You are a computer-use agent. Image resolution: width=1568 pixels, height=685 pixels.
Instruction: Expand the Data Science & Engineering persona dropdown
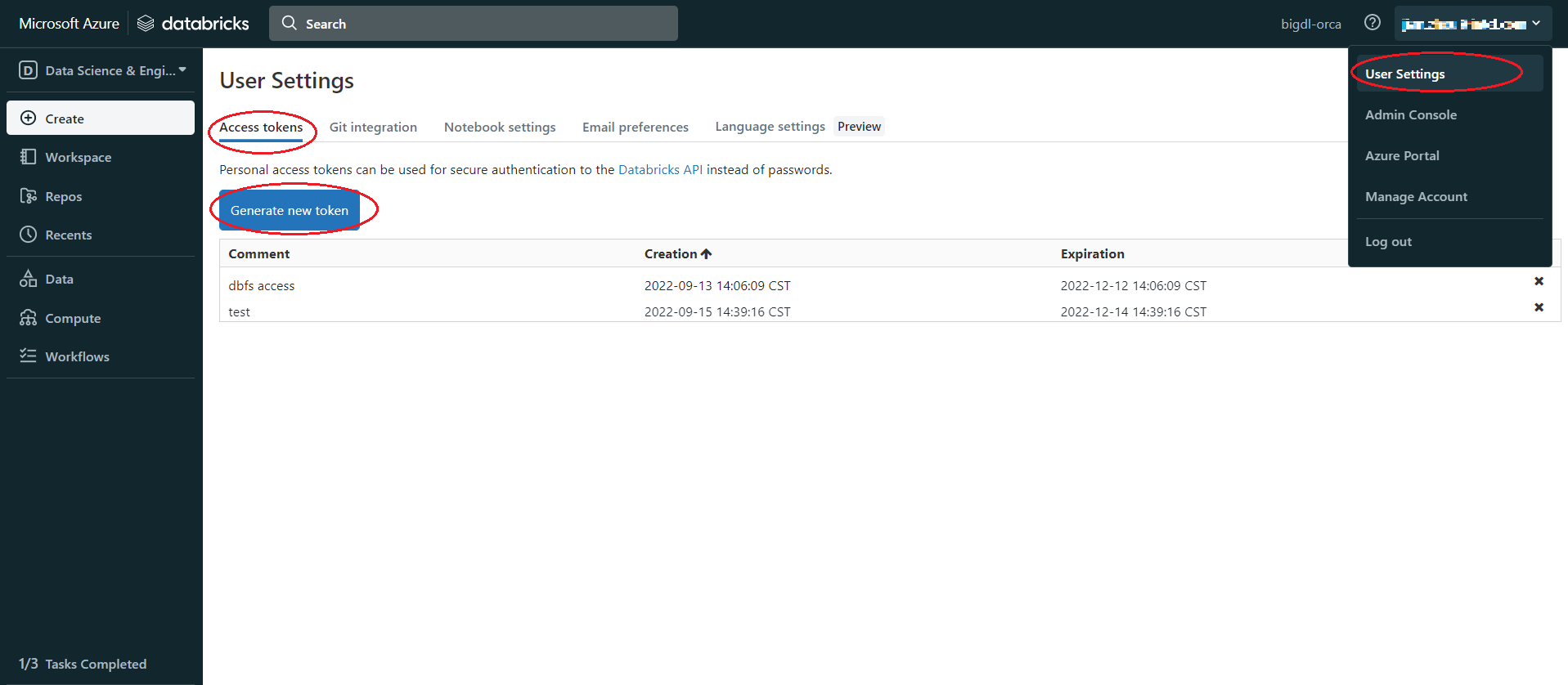pos(102,70)
